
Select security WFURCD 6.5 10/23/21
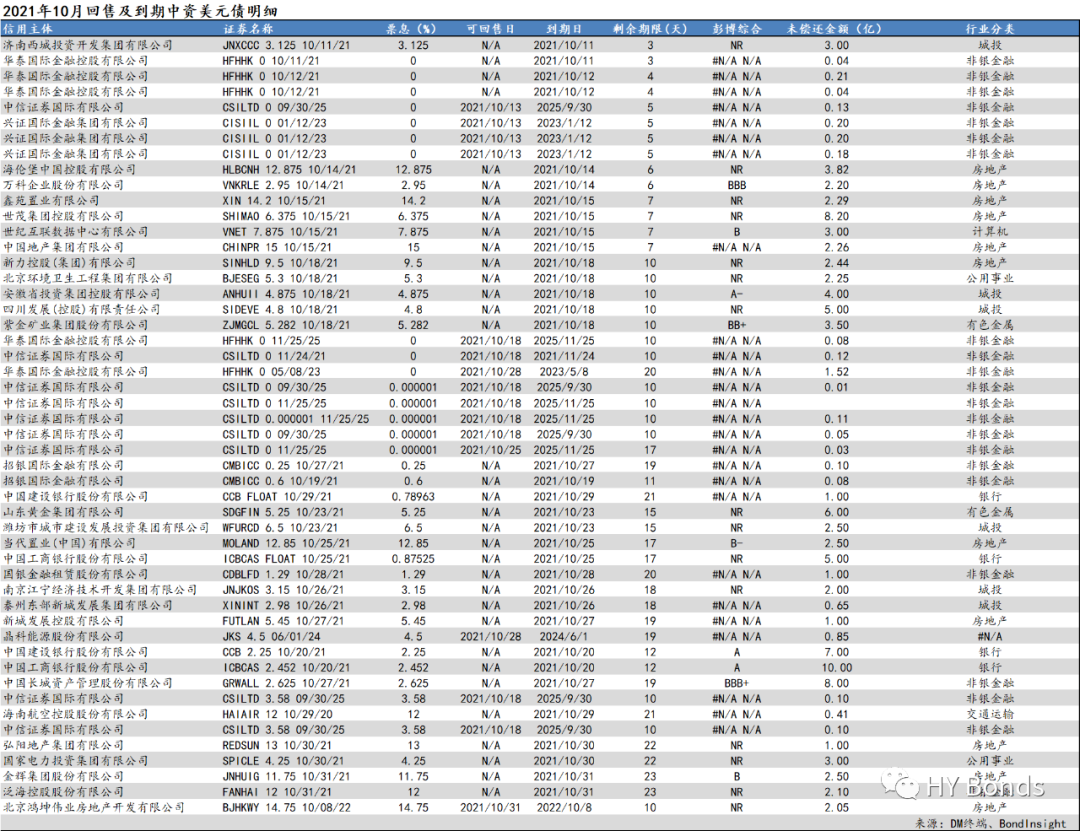(x=280, y=527)
